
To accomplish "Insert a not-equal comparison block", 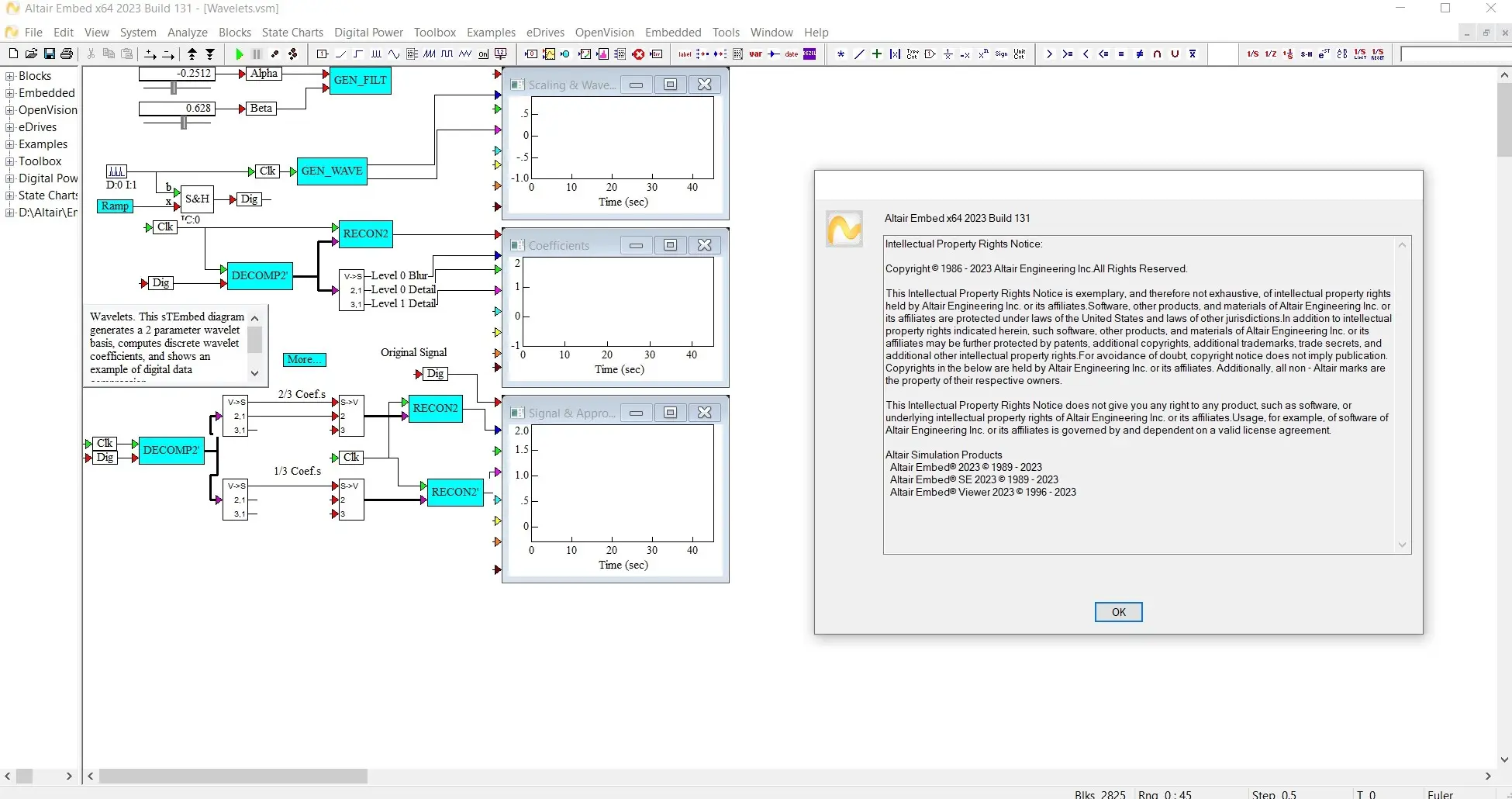I will (1139, 54).
